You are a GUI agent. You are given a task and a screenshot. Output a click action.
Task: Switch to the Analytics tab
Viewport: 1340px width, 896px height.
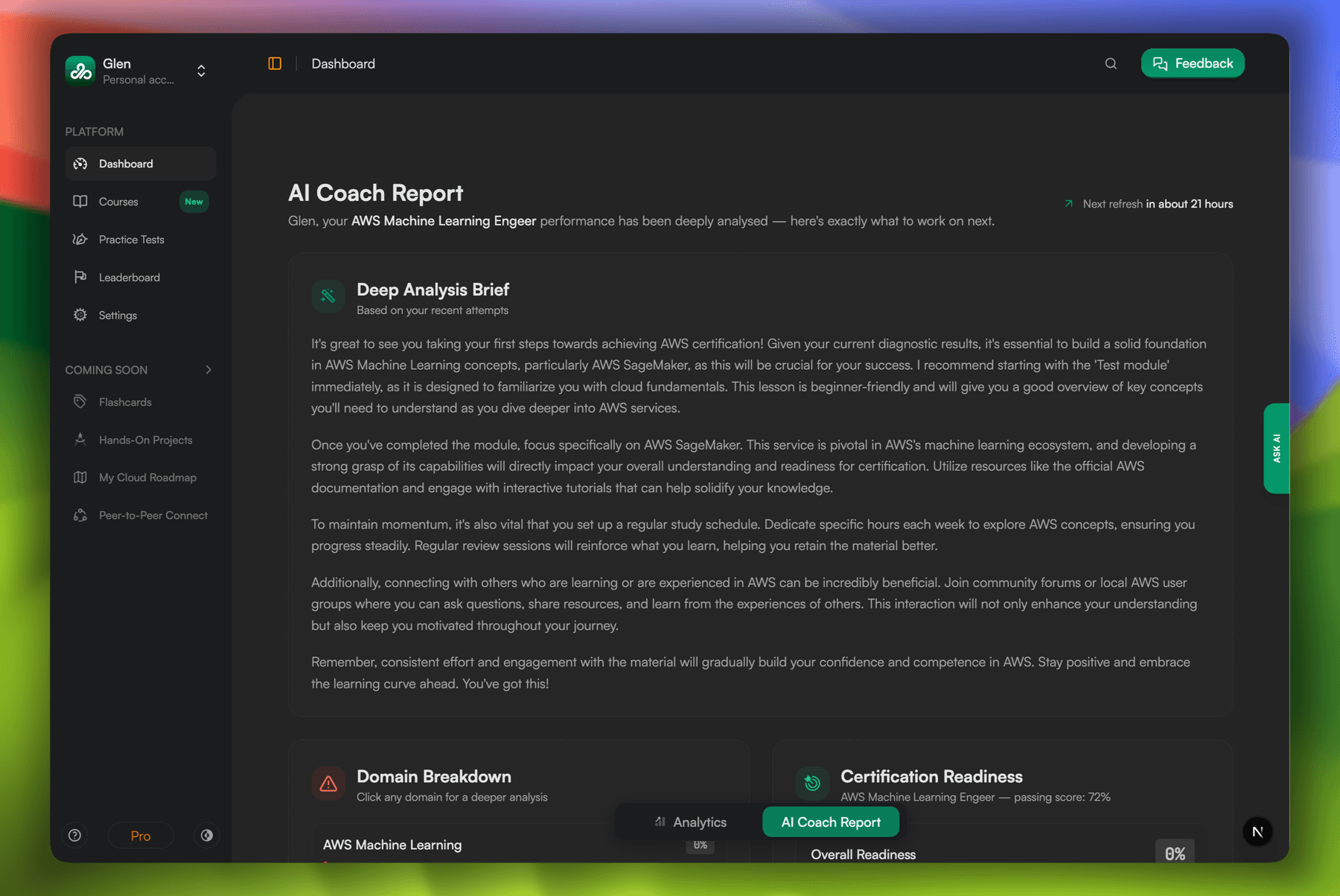(x=690, y=822)
